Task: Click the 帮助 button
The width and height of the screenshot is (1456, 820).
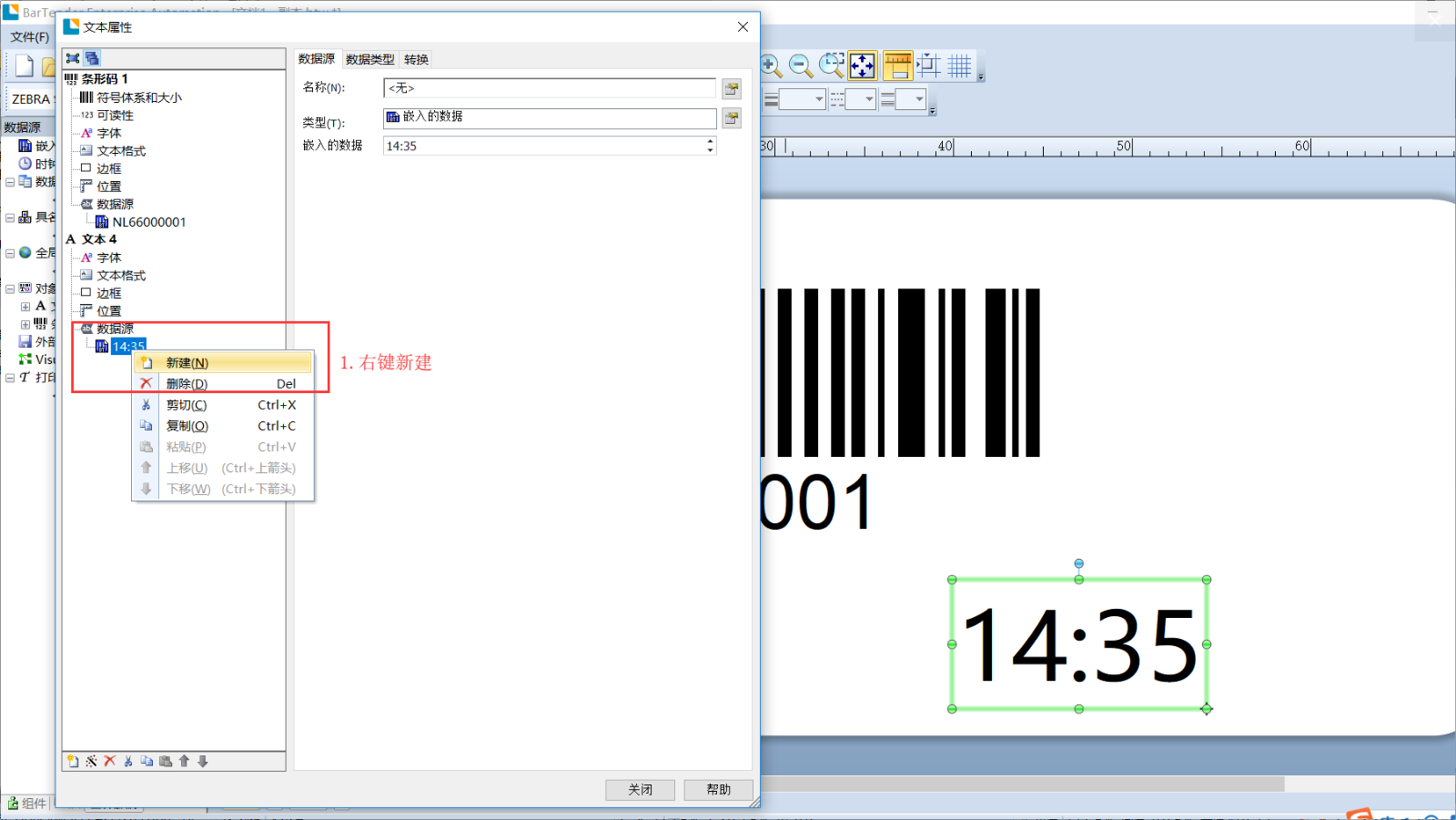Action: pos(718,789)
